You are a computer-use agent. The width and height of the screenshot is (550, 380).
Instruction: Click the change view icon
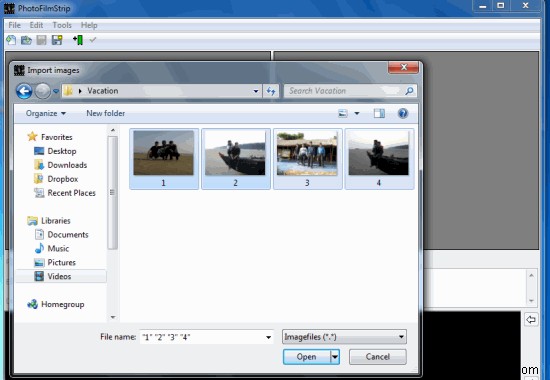click(x=343, y=113)
